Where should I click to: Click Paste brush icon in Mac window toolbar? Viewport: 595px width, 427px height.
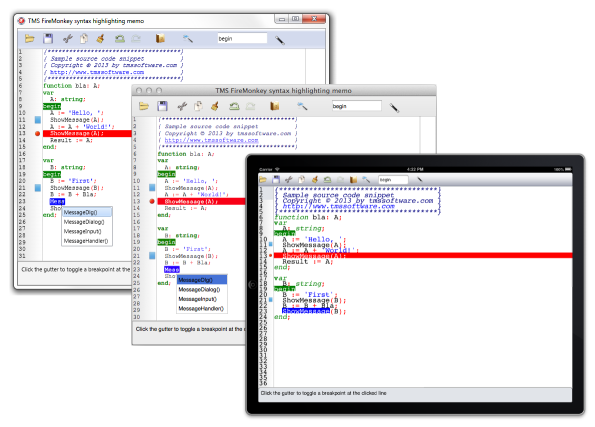215,106
